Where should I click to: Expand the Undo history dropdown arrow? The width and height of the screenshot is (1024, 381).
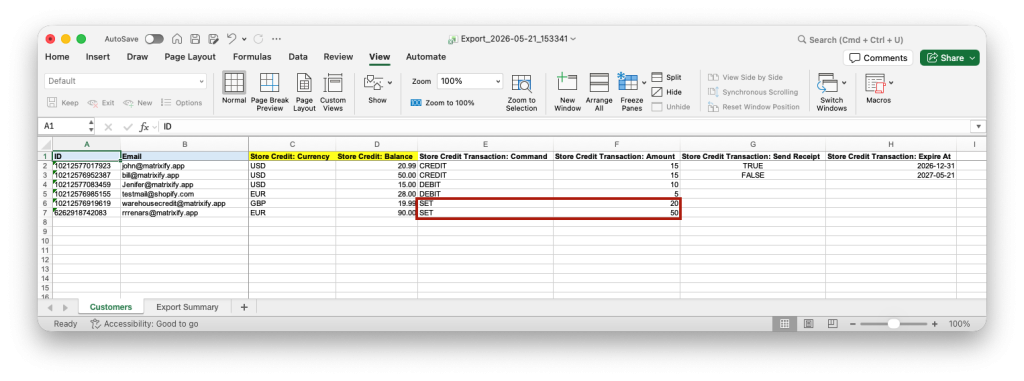click(244, 39)
